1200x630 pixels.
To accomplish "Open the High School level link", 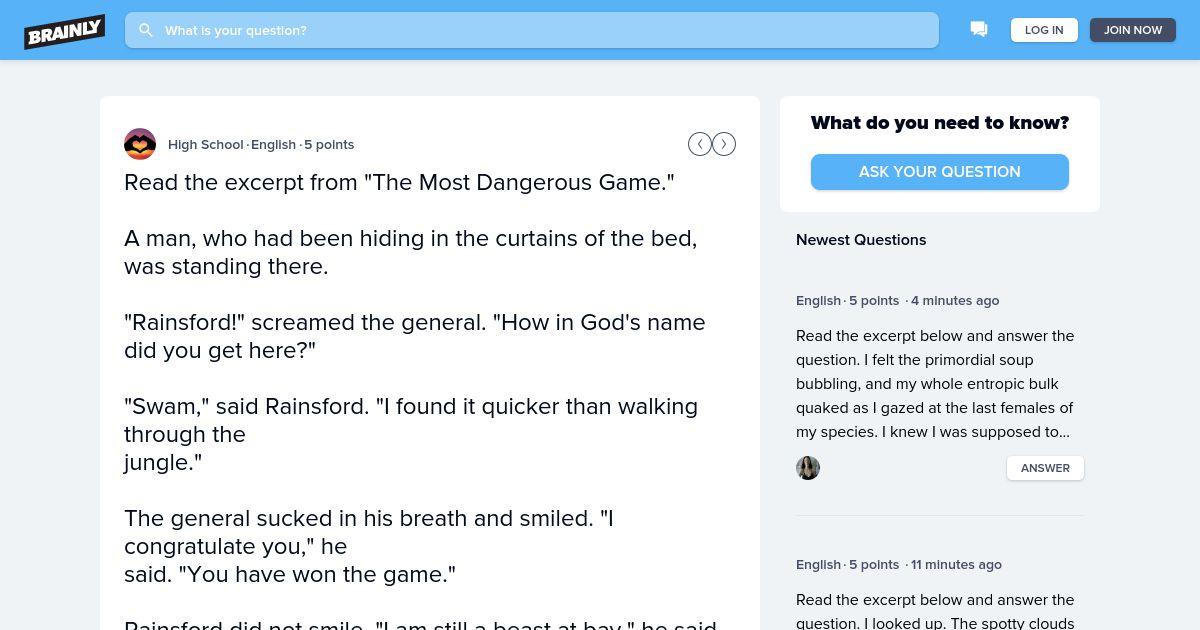I will point(206,144).
